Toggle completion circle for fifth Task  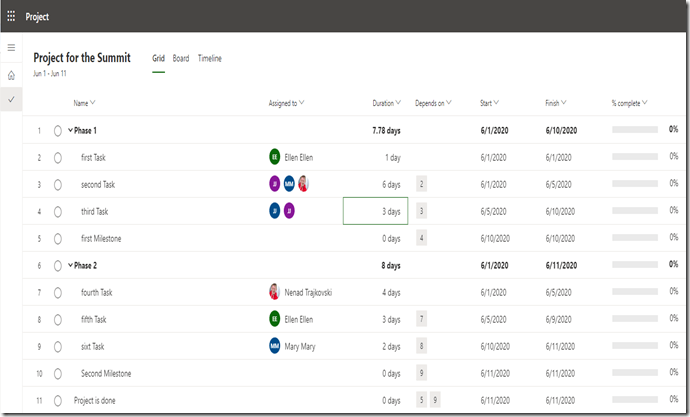58,319
